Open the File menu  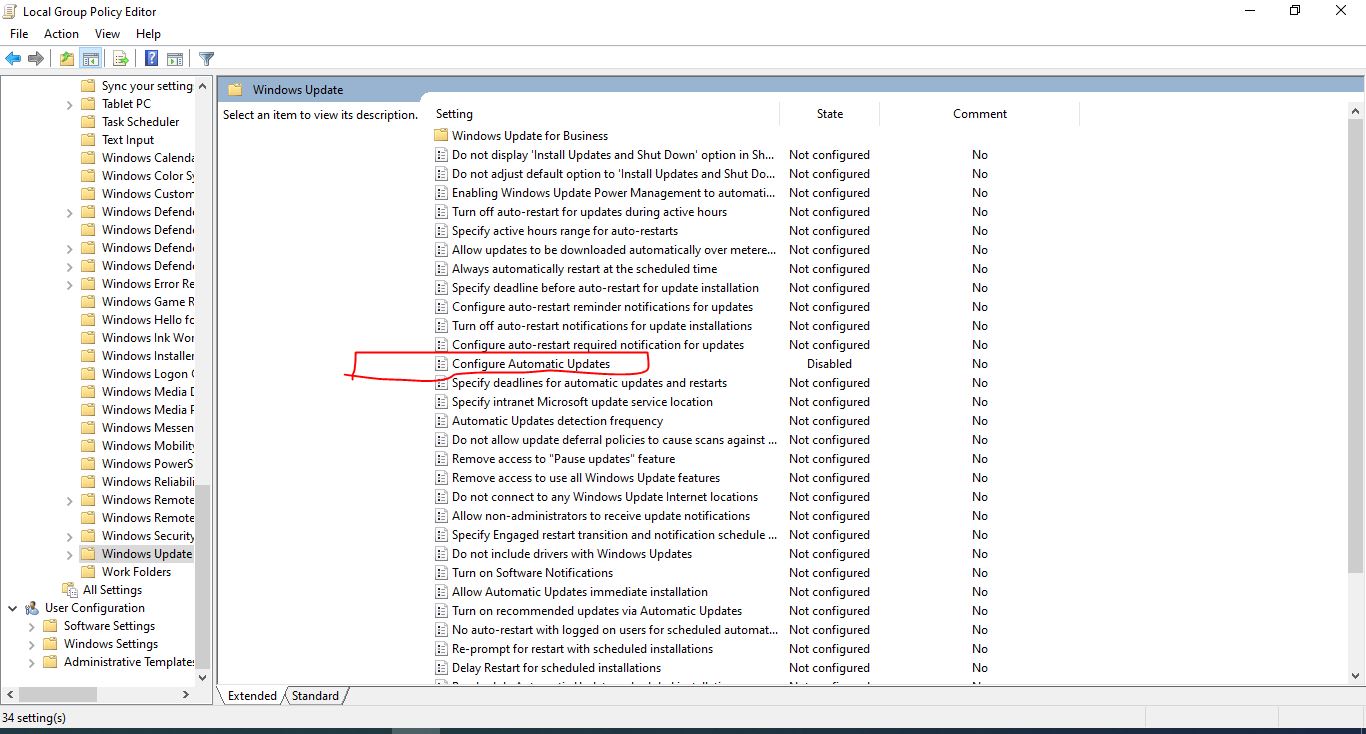pos(19,34)
